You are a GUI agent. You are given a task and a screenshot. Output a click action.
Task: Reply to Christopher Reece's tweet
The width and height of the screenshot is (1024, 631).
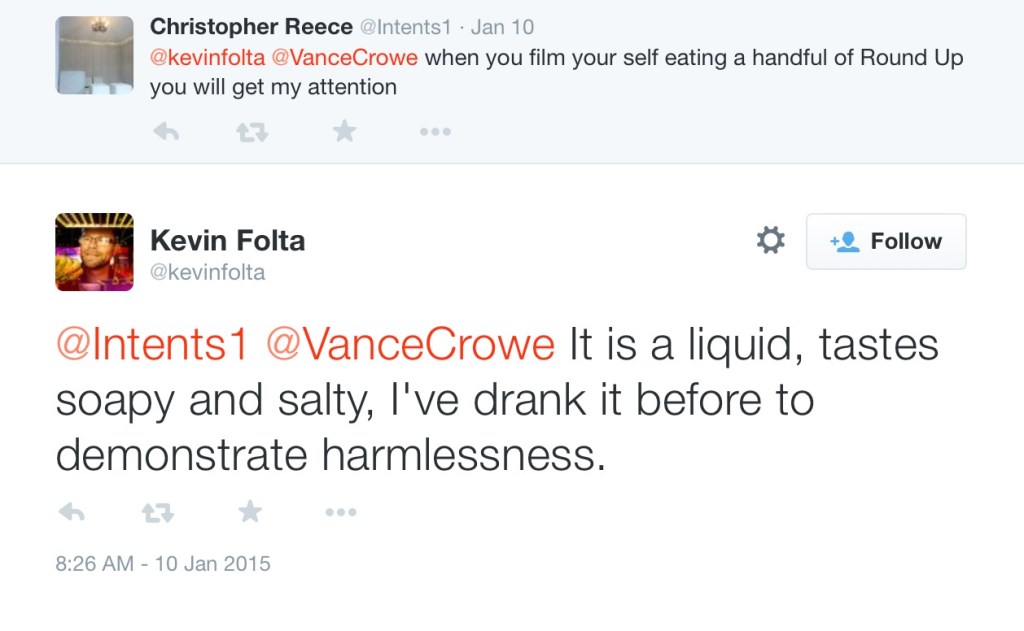tap(166, 132)
